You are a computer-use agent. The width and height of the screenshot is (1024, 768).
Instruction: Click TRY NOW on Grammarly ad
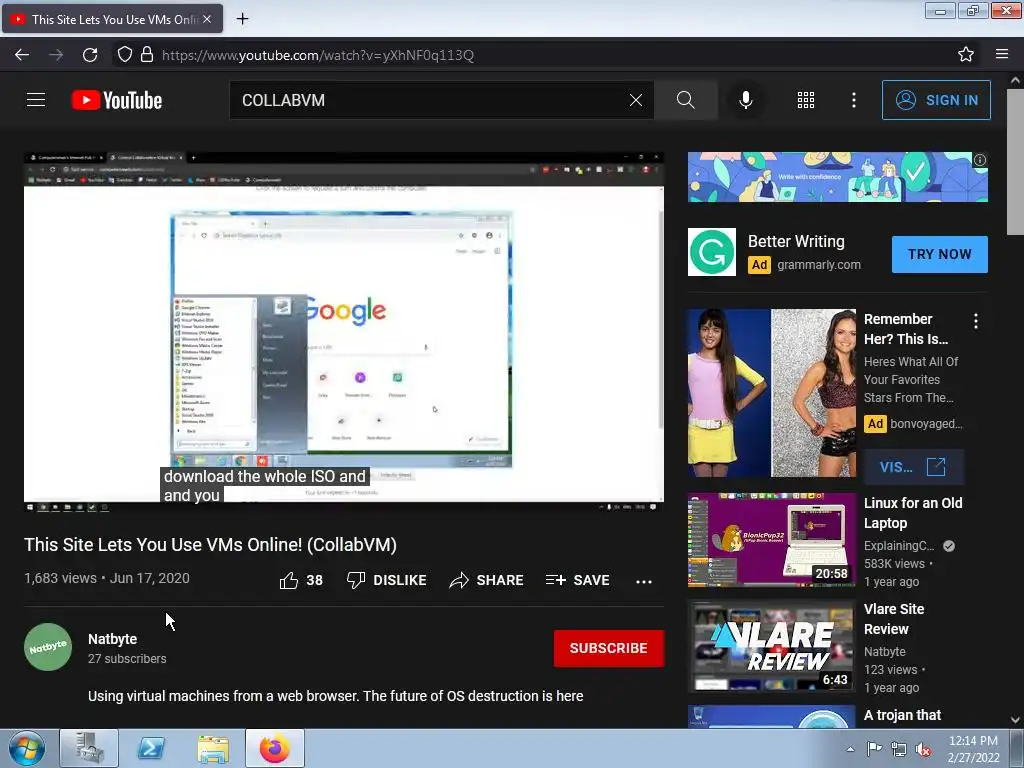940,254
